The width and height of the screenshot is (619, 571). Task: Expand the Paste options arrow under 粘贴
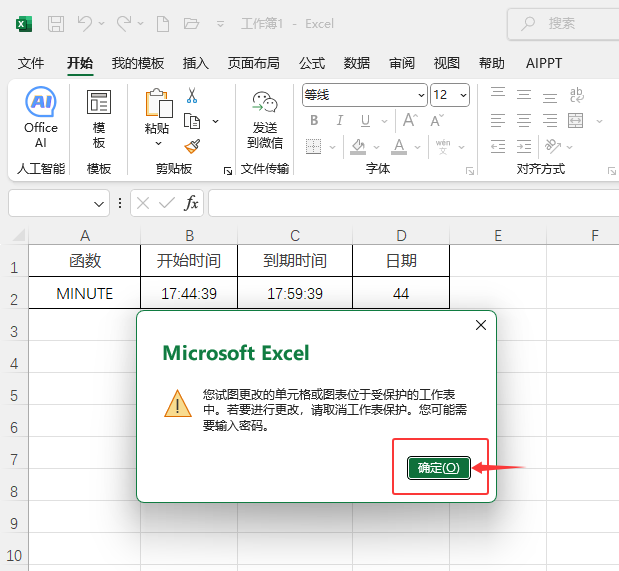click(158, 143)
